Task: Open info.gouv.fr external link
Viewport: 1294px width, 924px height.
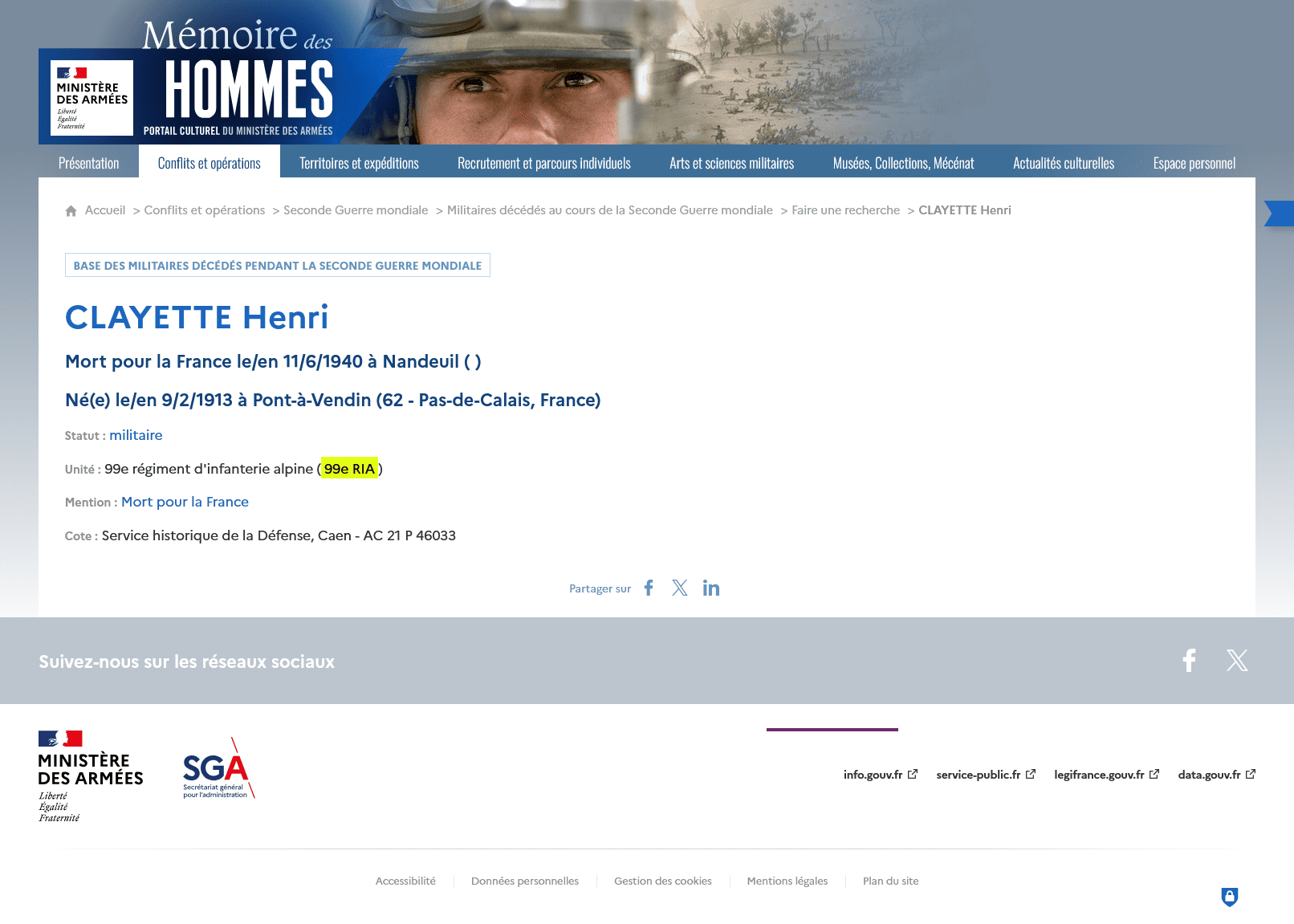Action: click(880, 775)
